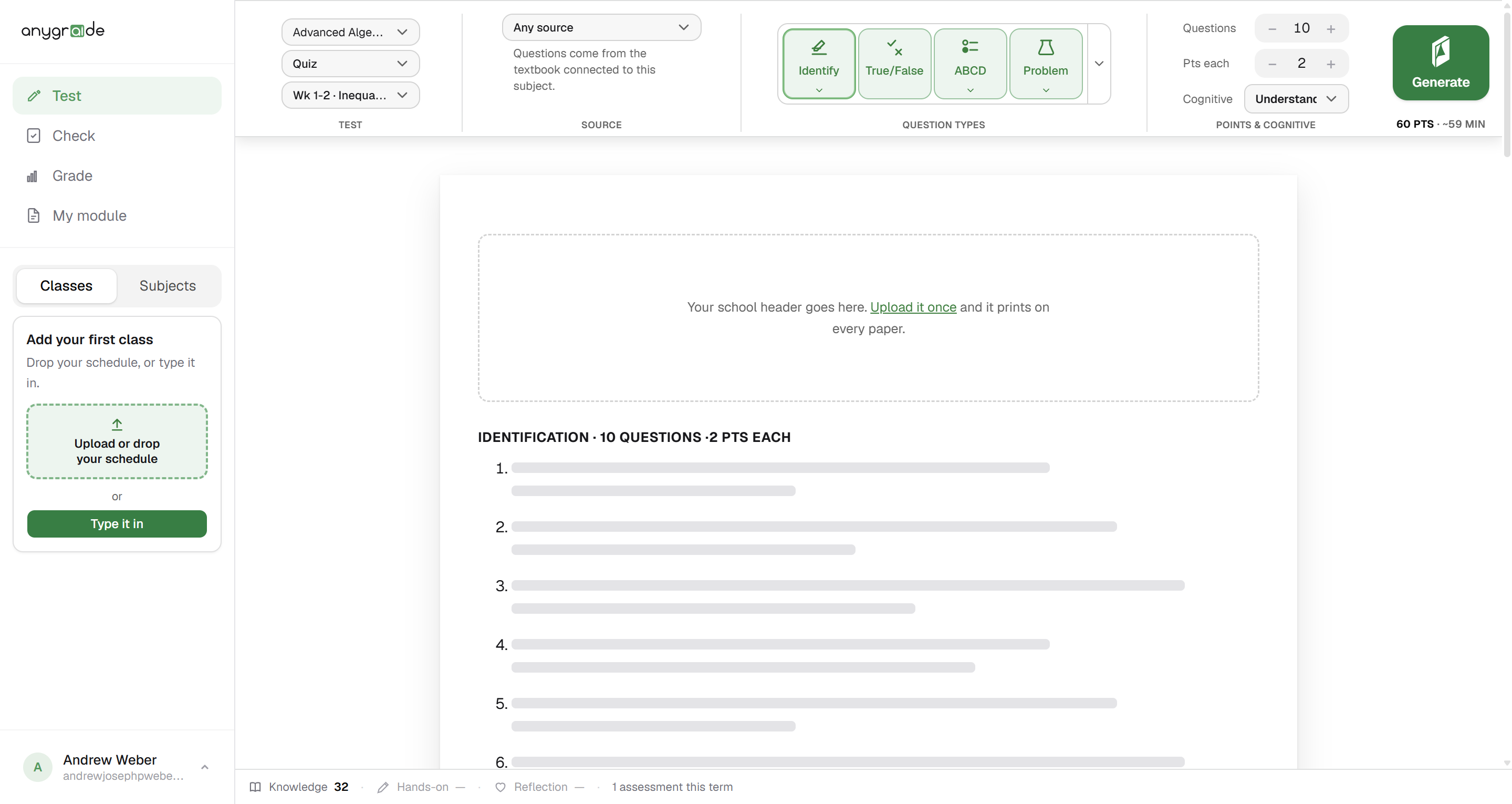Open the Cognitive level dropdown
1512x804 pixels.
tap(1296, 99)
